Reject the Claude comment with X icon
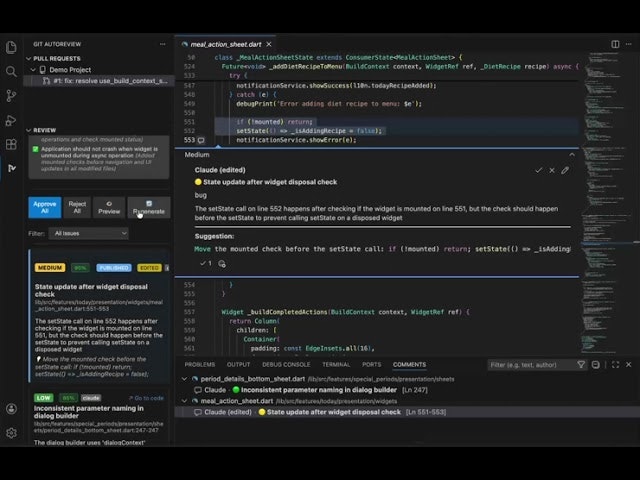Viewport: 640px width, 480px height. (552, 170)
